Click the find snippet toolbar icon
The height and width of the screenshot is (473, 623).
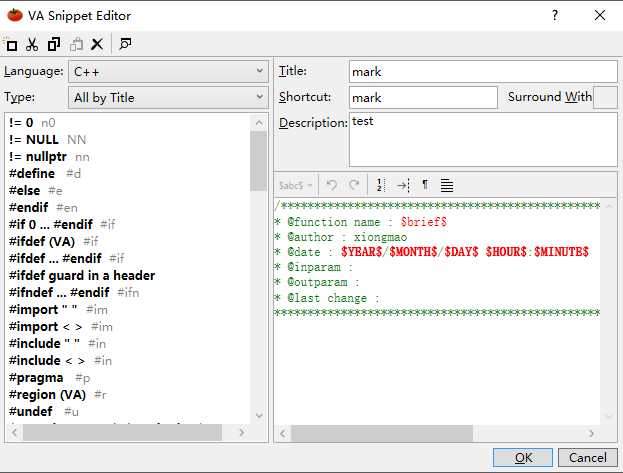click(x=125, y=44)
